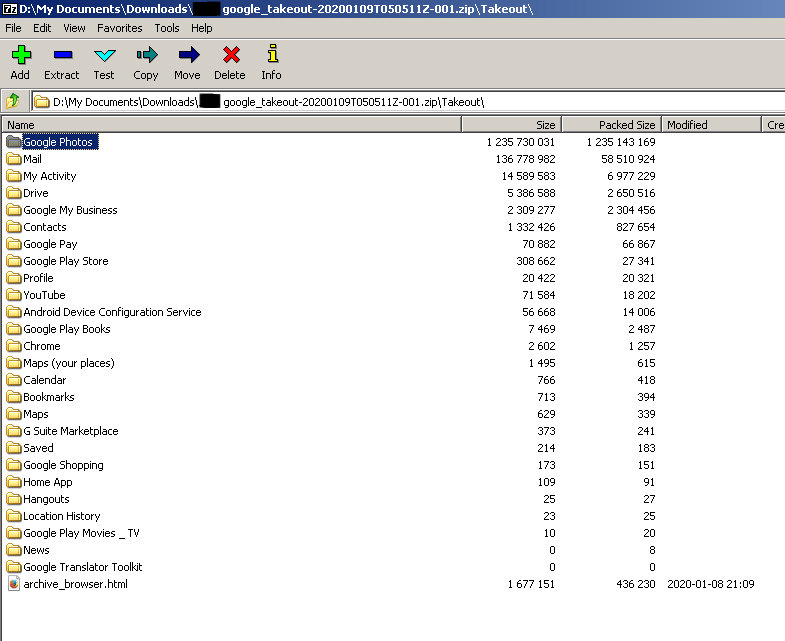This screenshot has height=641, width=785.
Task: Open the Help menu
Action: tap(202, 28)
